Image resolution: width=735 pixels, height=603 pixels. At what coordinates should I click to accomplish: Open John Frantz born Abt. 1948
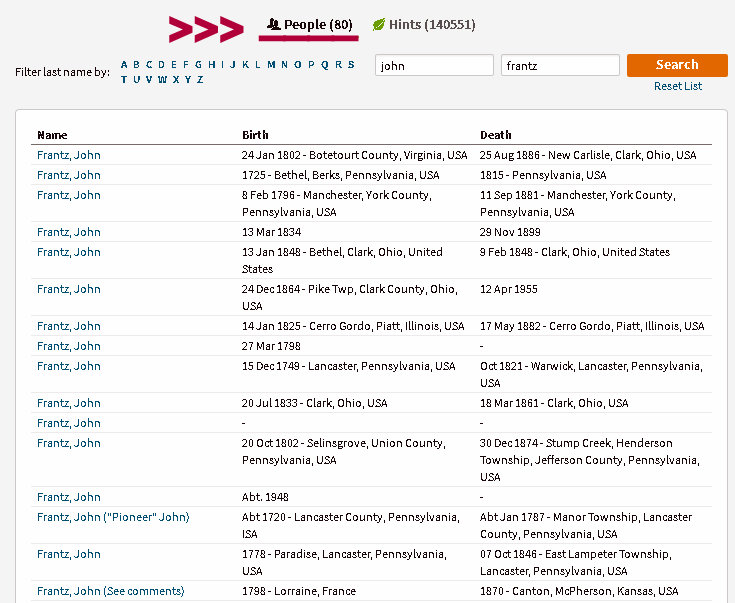pos(69,497)
